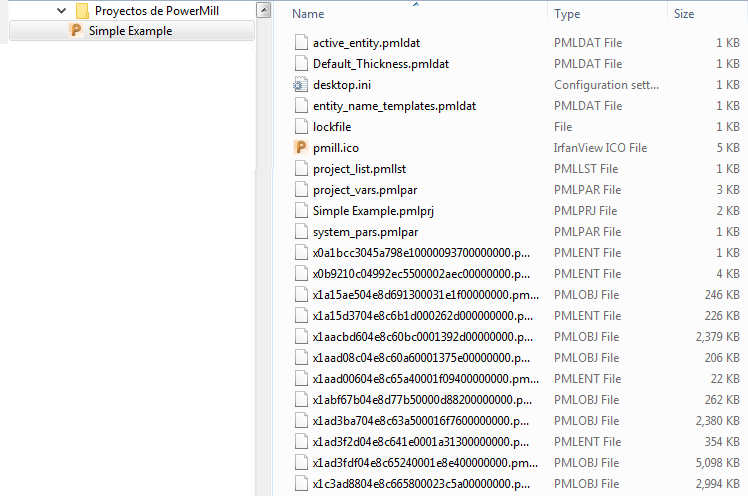This screenshot has height=496, width=748.
Task: Click the blank file icon of lockfile
Action: (x=301, y=127)
